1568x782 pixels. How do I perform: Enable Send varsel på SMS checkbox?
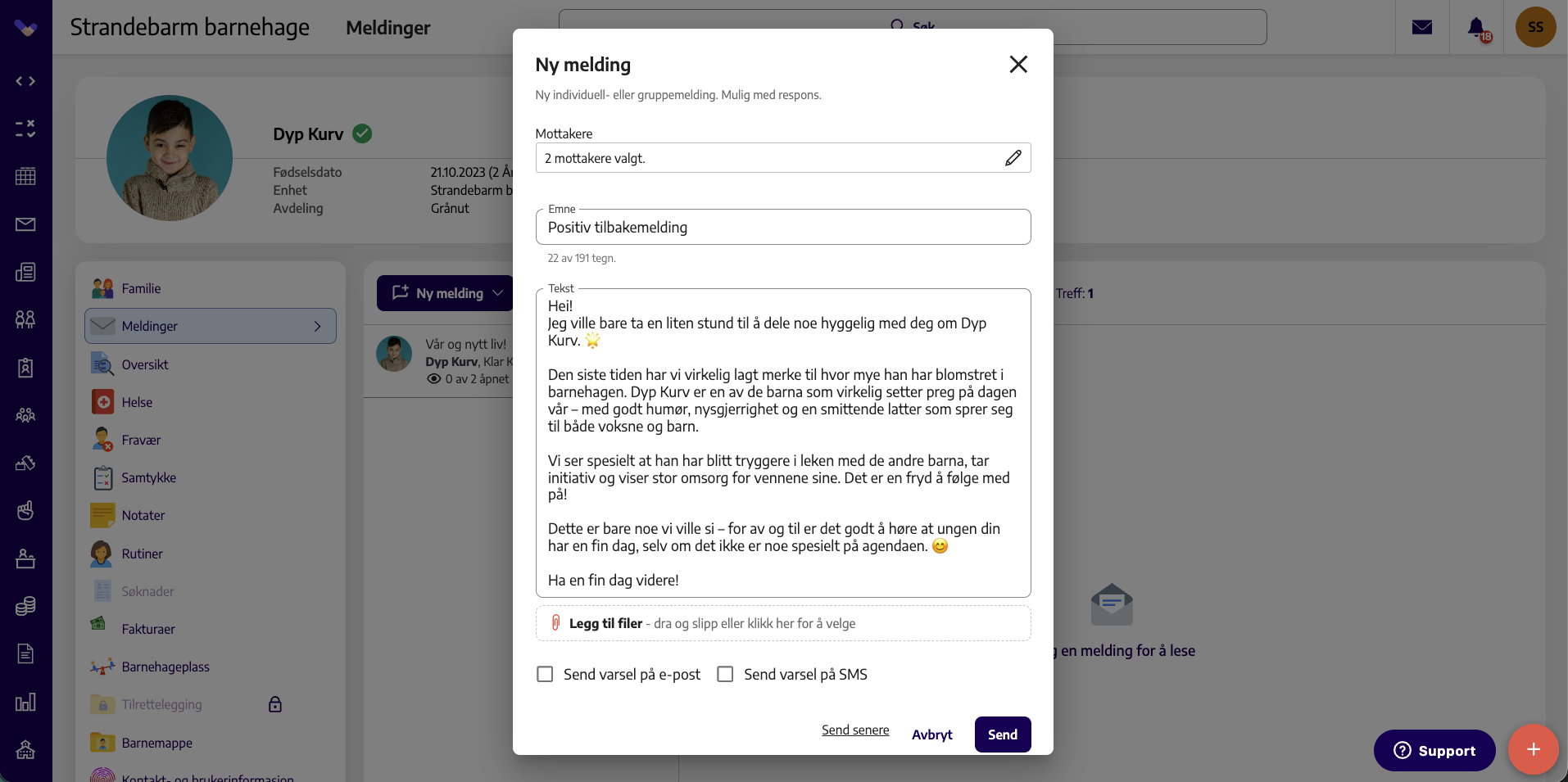point(725,674)
